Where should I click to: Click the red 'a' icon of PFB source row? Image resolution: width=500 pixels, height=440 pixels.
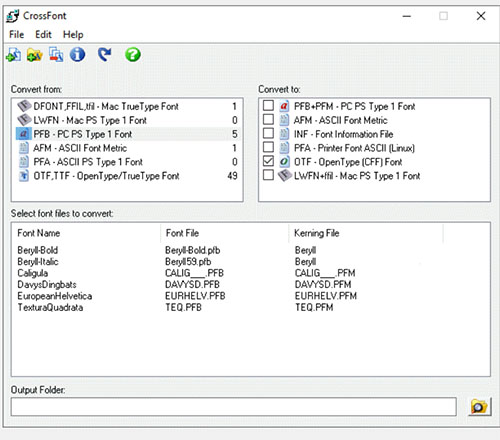23,134
